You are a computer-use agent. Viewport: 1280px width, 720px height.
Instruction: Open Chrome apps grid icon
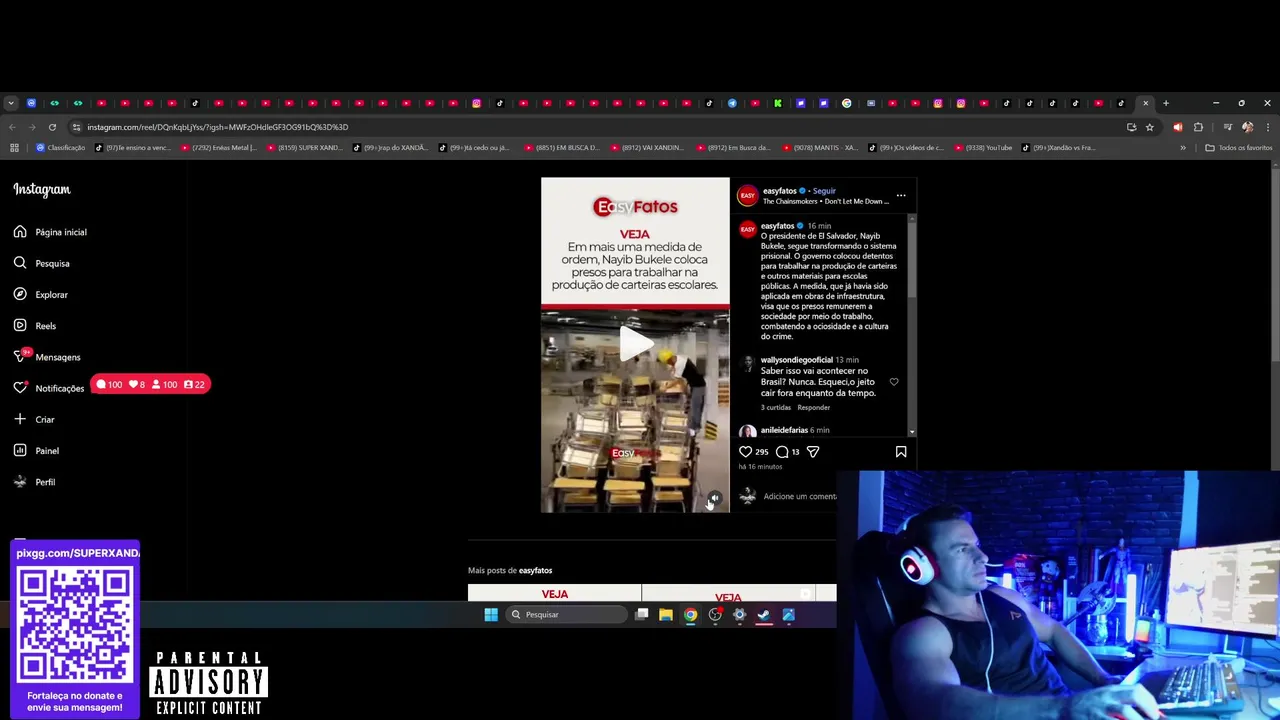click(x=14, y=148)
